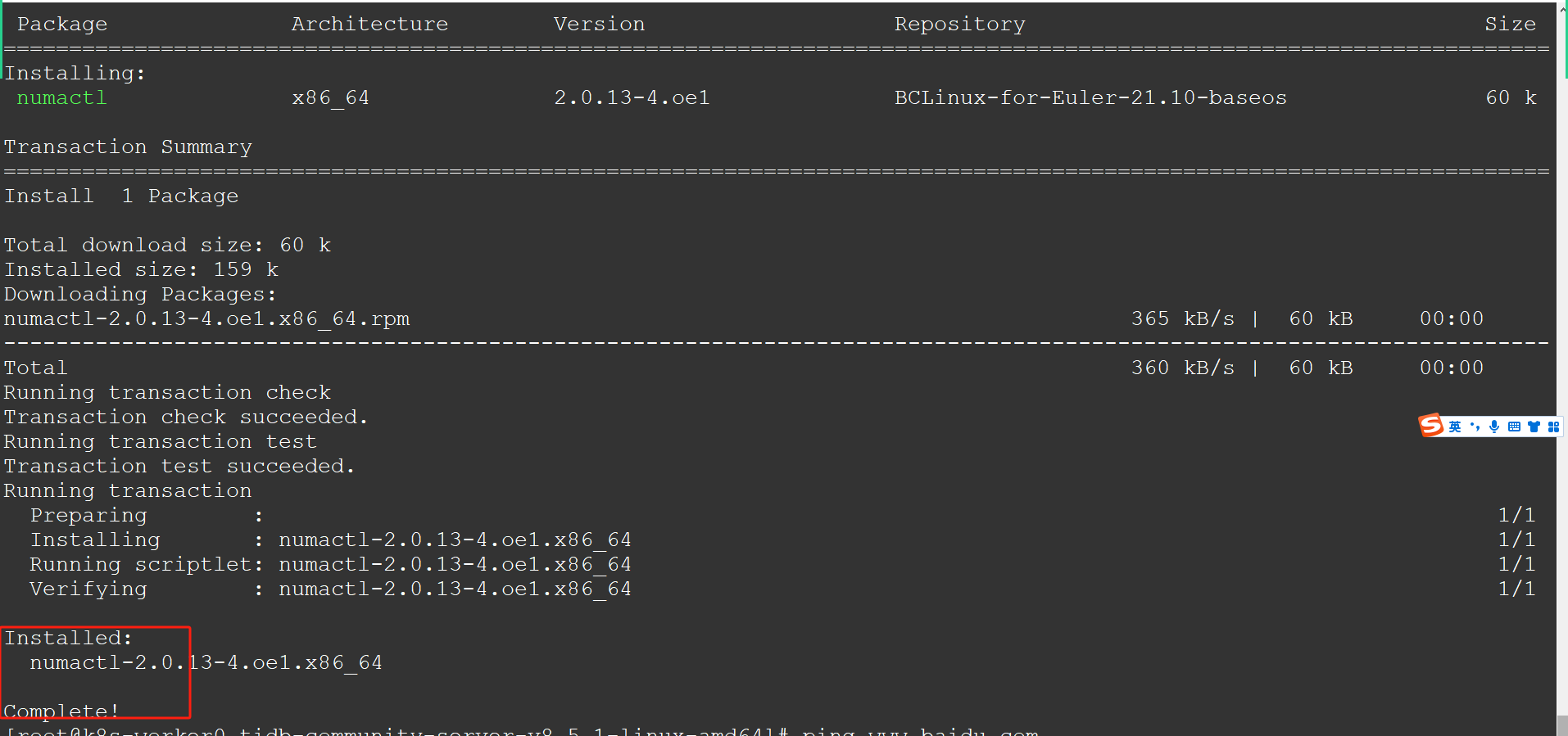Click the Architecture column header text

coord(369,25)
